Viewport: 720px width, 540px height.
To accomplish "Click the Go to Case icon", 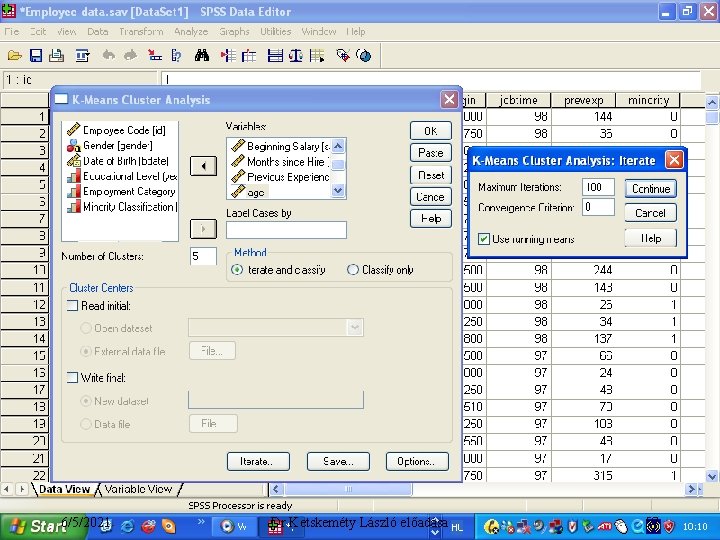I will pos(155,56).
